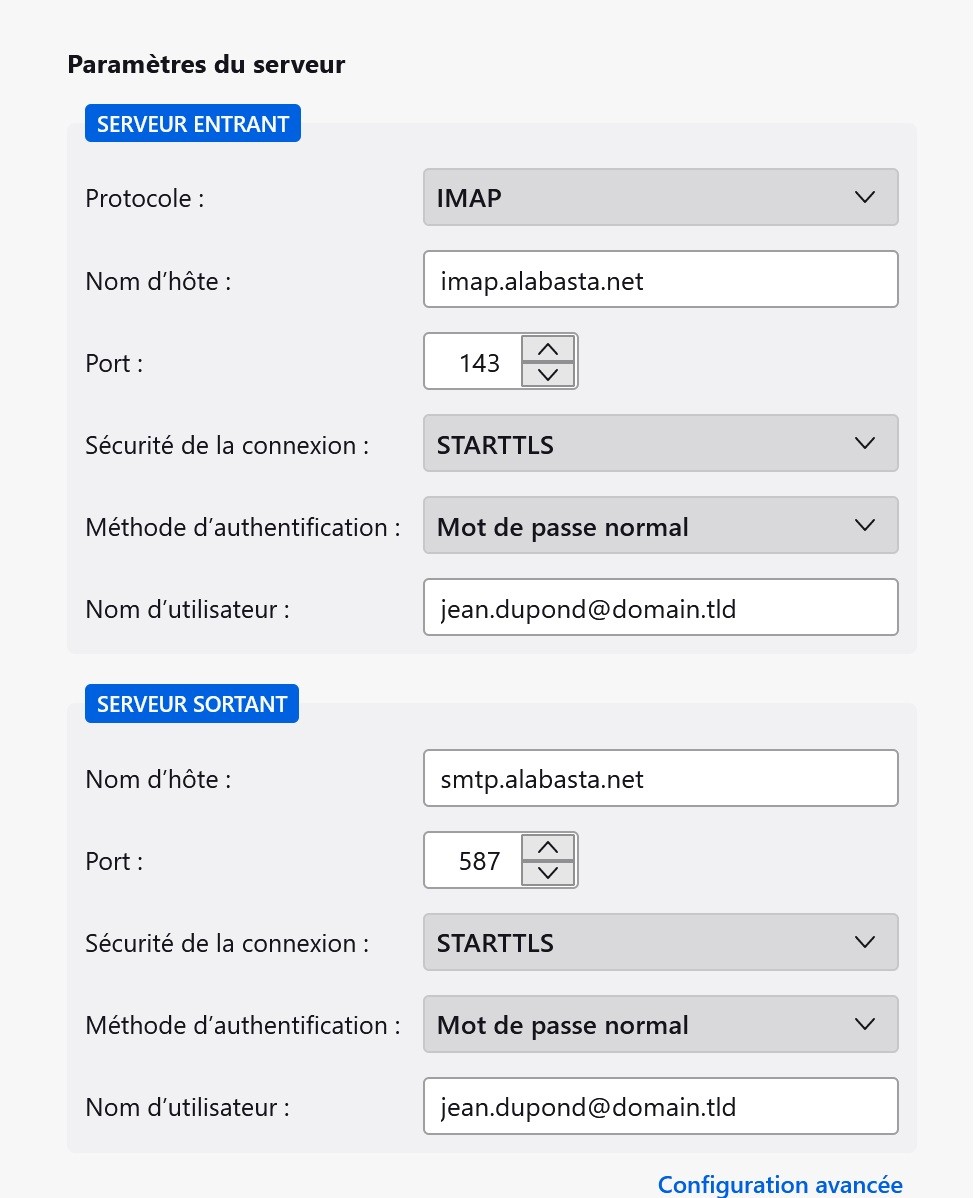Select the smtp.alabasta.net hostname field
This screenshot has width=974, height=1198.
click(x=660, y=778)
